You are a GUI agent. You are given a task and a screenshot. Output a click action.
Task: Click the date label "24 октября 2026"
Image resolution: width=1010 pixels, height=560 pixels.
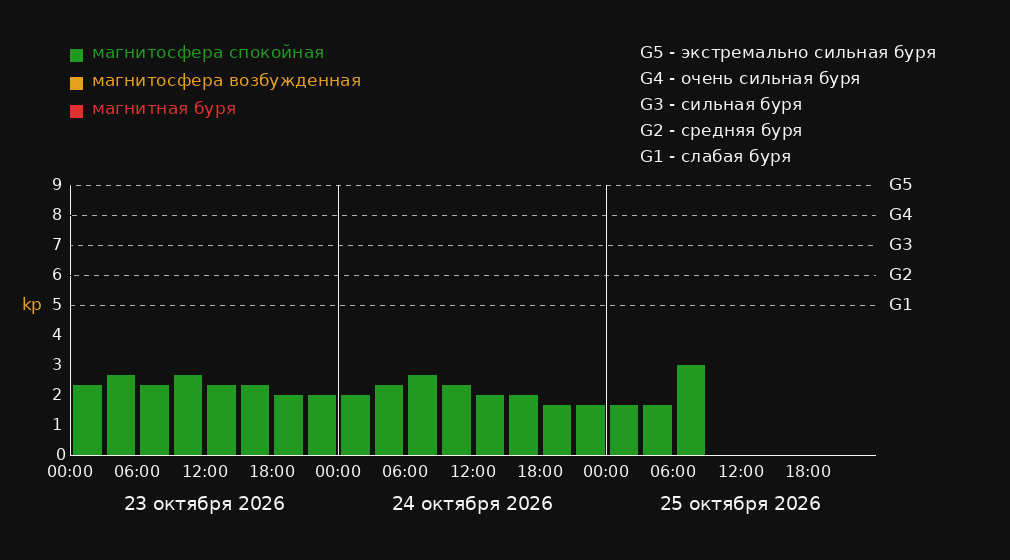click(x=472, y=504)
